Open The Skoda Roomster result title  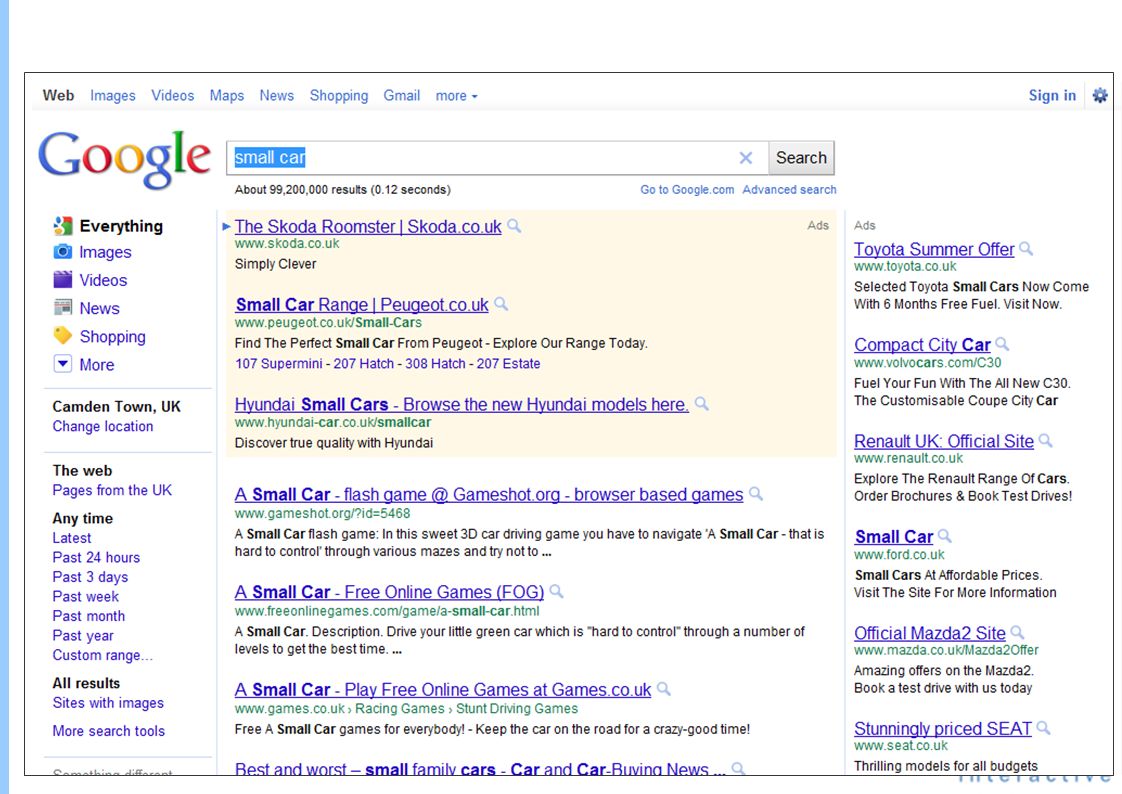[x=368, y=227]
